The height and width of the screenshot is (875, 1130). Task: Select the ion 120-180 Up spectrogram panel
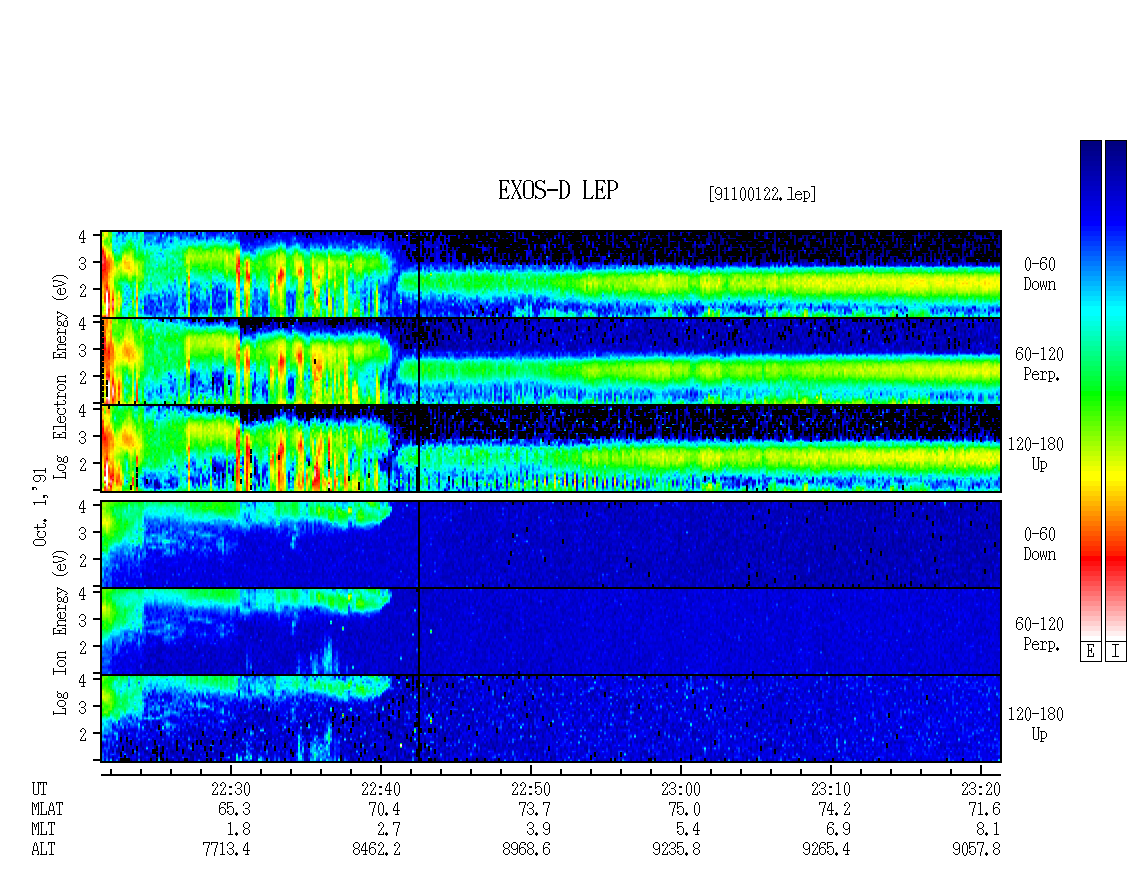[551, 719]
